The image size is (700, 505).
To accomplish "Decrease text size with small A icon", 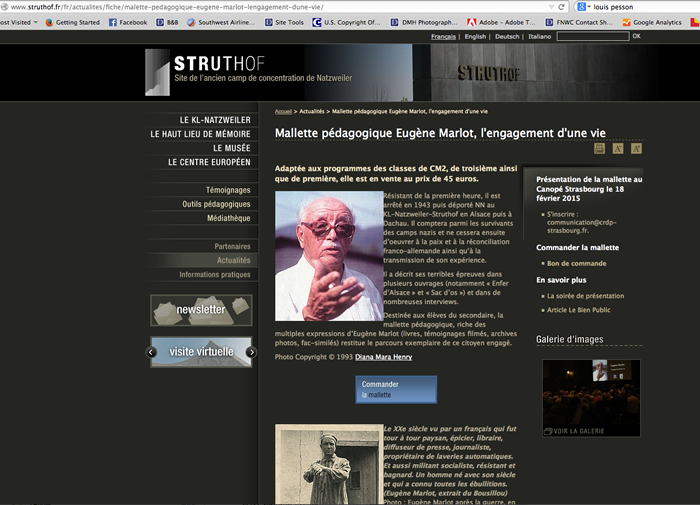I will pos(619,148).
